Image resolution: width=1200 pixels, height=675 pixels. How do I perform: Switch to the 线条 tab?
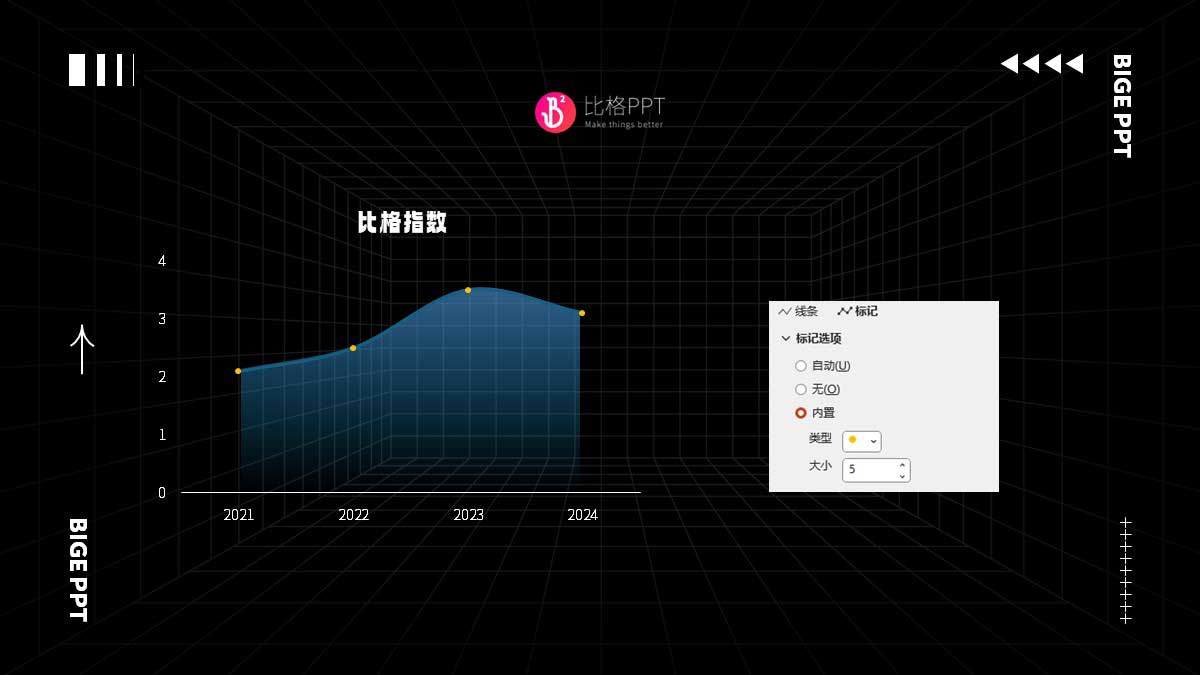[x=802, y=311]
